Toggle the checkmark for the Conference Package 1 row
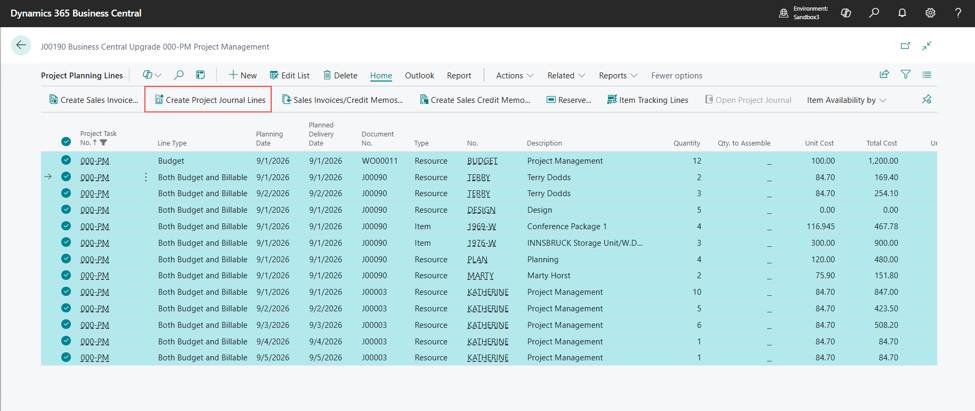The height and width of the screenshot is (411, 975). pos(66,226)
